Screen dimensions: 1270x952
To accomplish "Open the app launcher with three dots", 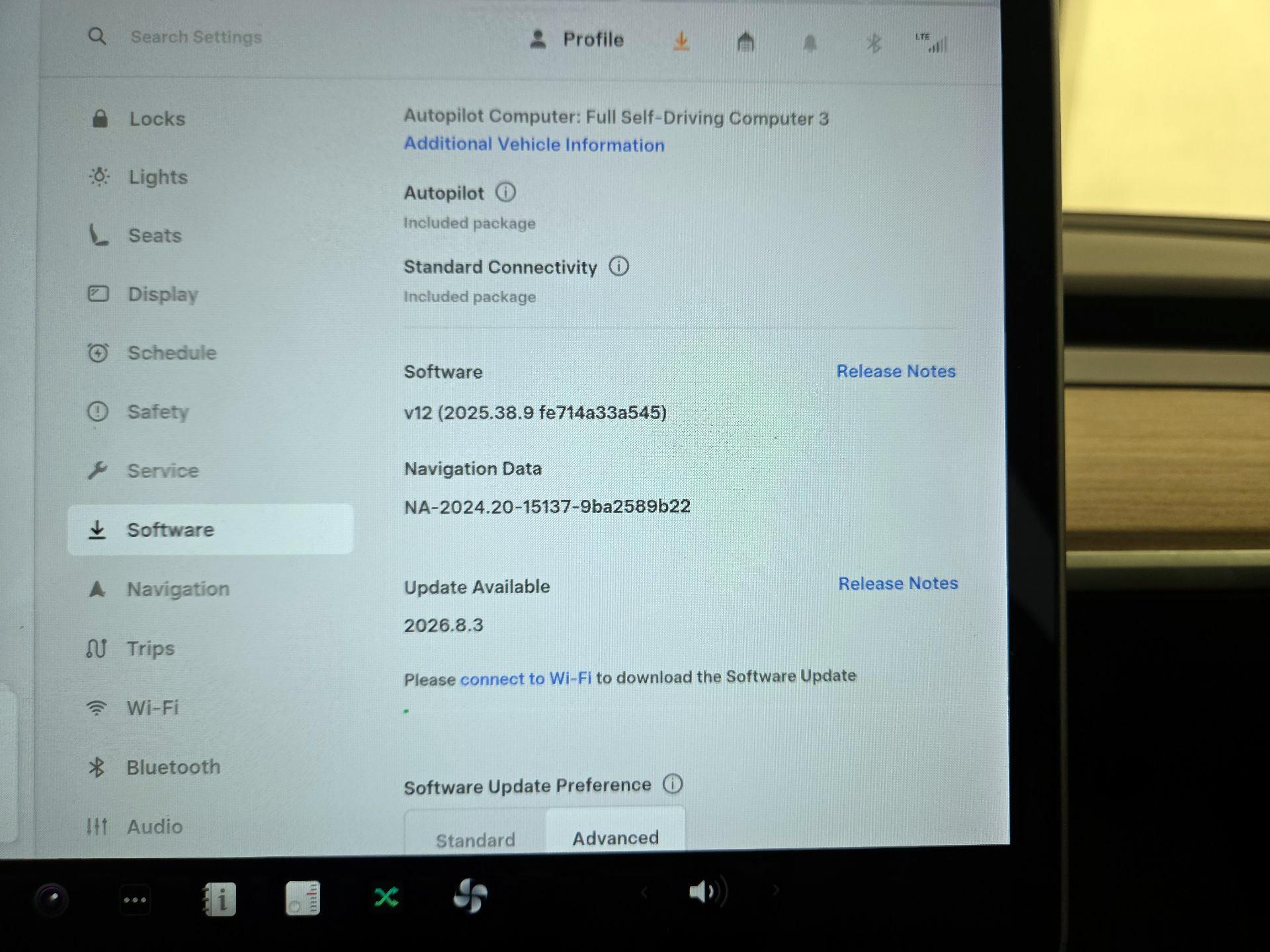I will tap(136, 899).
